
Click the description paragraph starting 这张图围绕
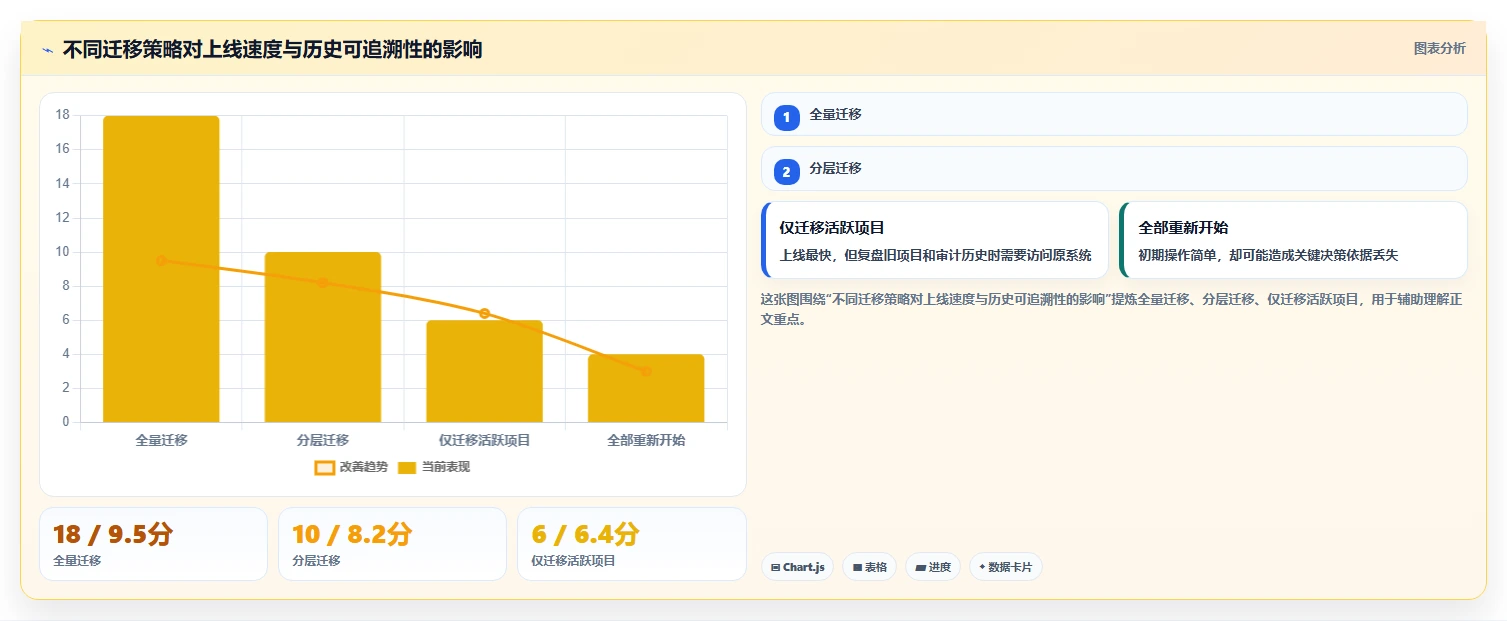click(x=1112, y=309)
